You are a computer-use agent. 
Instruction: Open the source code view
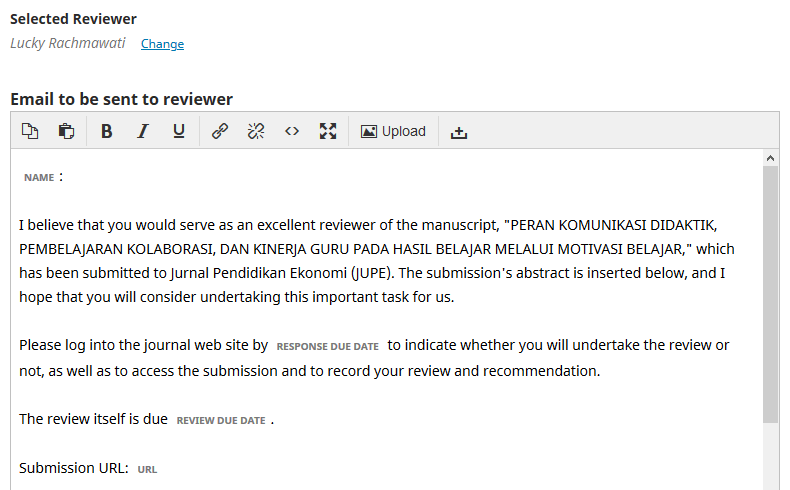click(x=292, y=131)
